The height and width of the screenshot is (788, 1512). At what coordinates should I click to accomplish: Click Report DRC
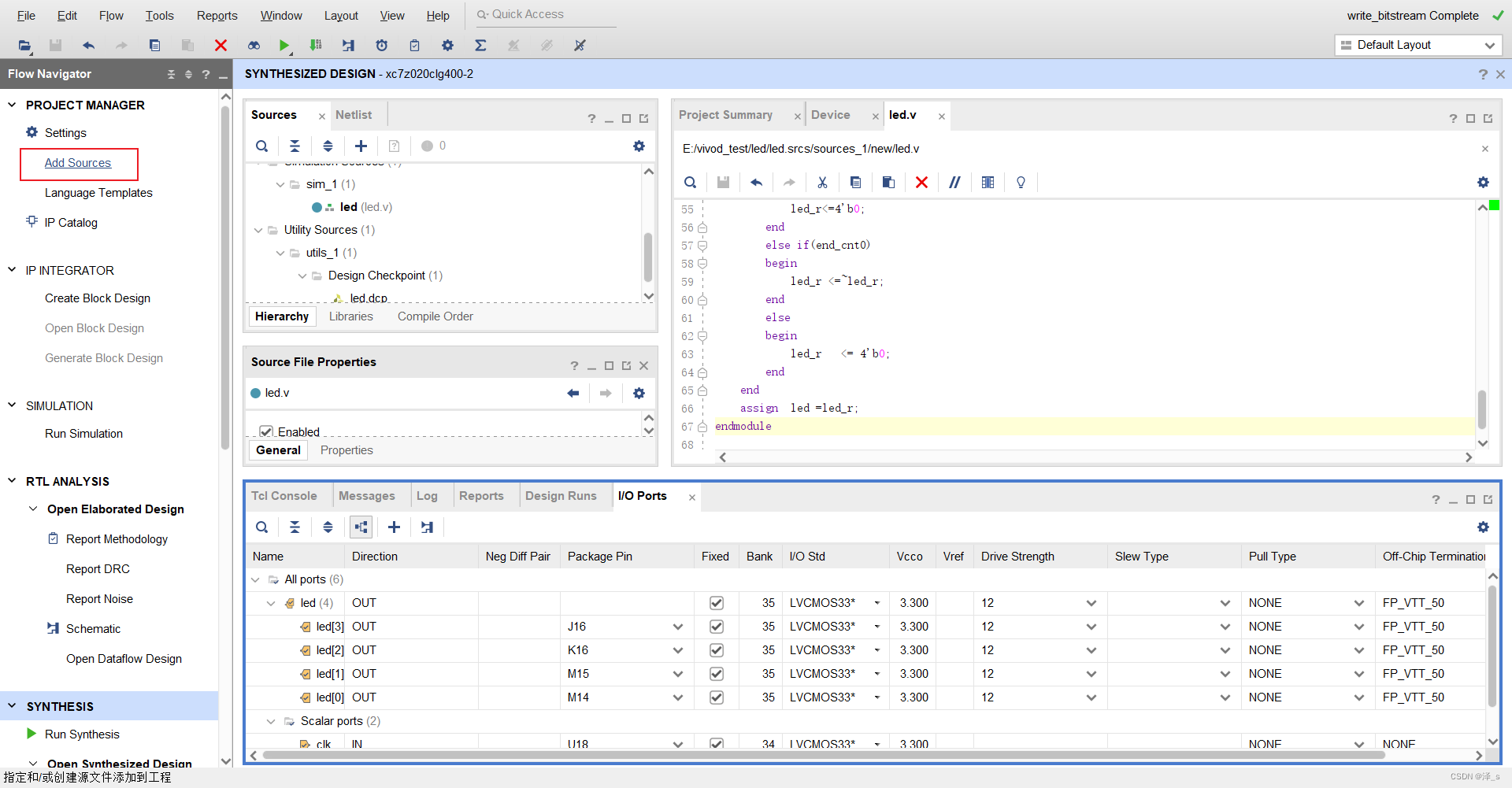pos(98,569)
